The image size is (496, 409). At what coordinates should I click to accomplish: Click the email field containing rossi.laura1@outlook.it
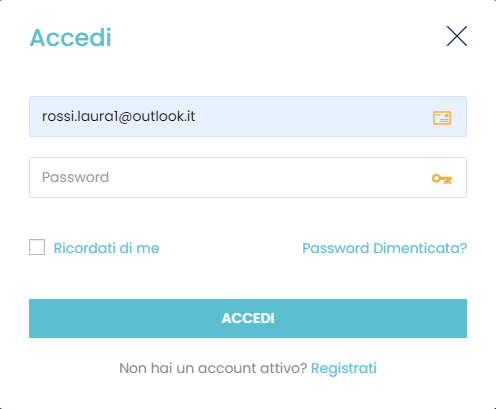coord(248,116)
